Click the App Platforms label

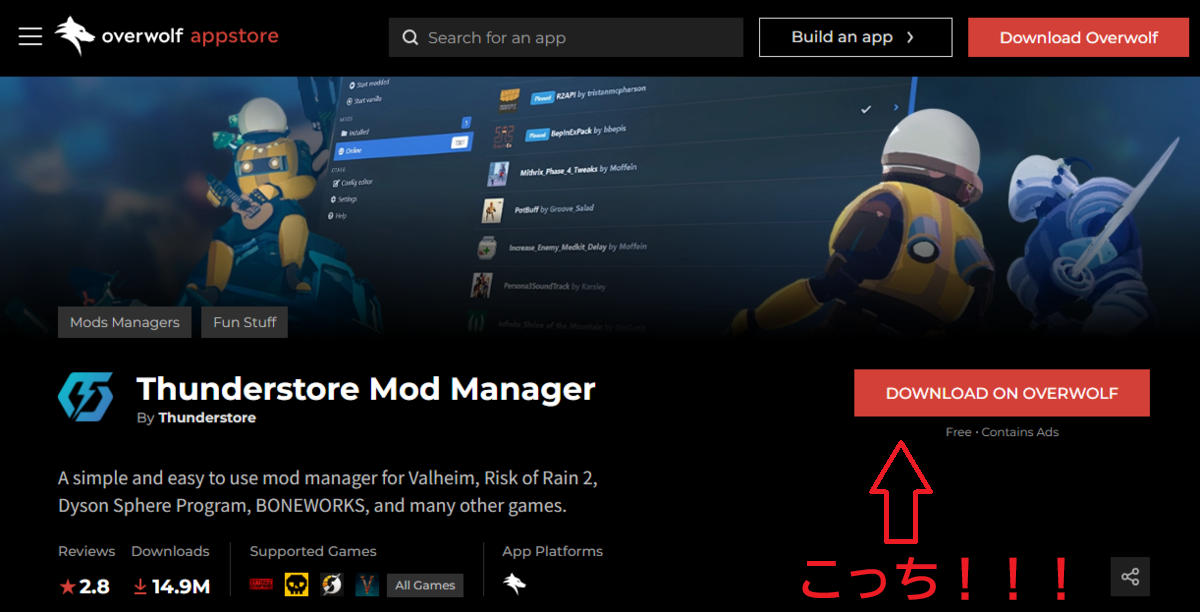(553, 551)
